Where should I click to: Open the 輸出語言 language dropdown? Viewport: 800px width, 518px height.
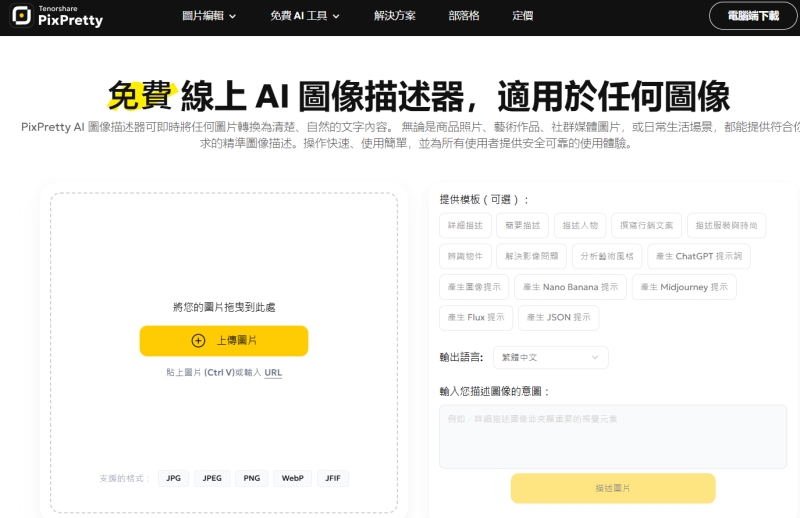point(550,357)
